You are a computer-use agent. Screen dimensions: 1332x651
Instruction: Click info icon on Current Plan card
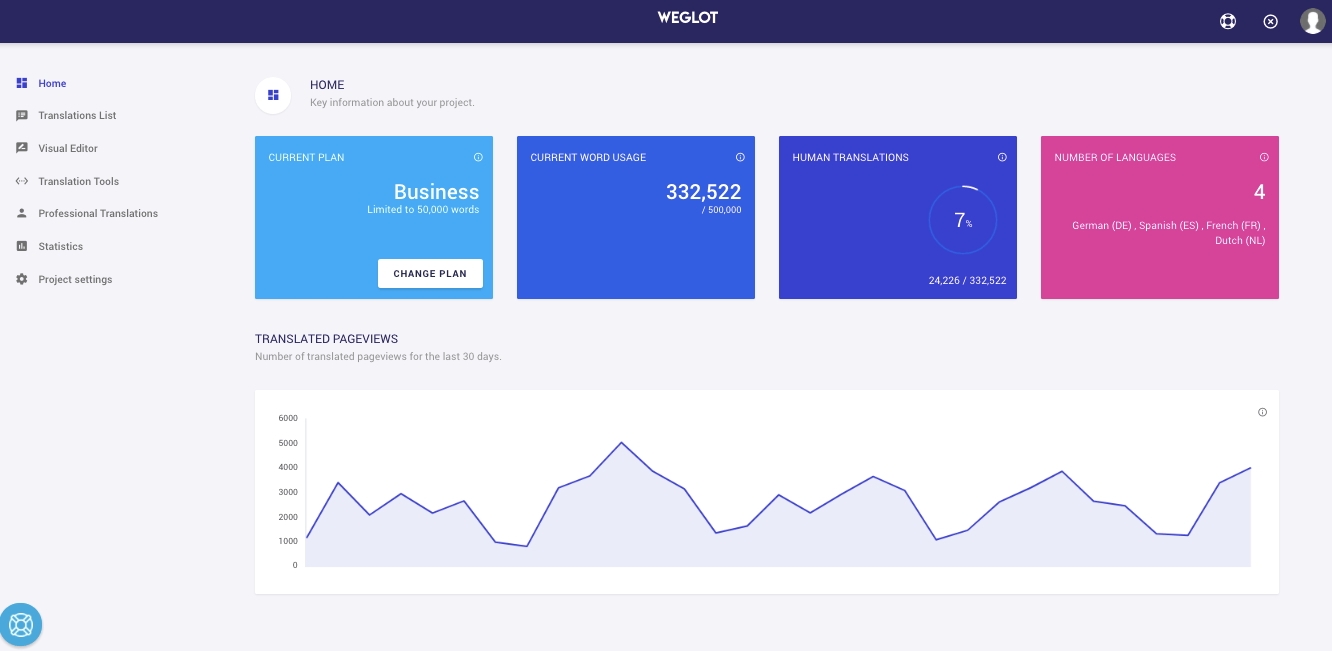[x=478, y=157]
